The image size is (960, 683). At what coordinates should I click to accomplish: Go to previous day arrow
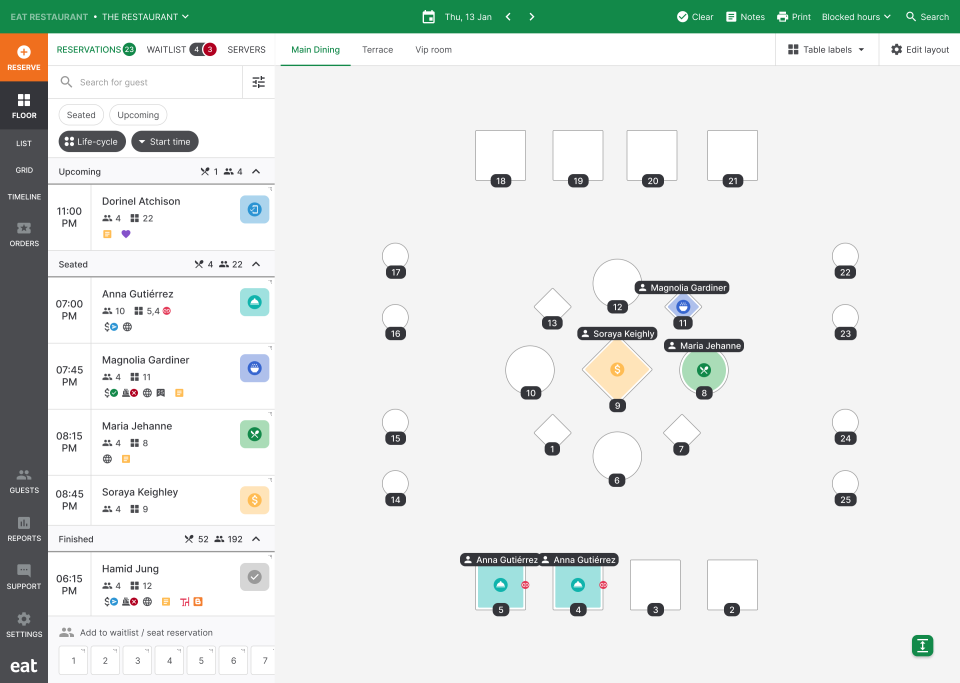click(508, 17)
